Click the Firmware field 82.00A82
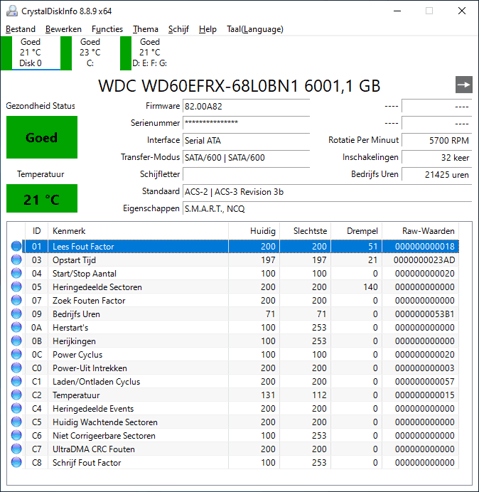Screen dimensions: 479x492 [246, 107]
